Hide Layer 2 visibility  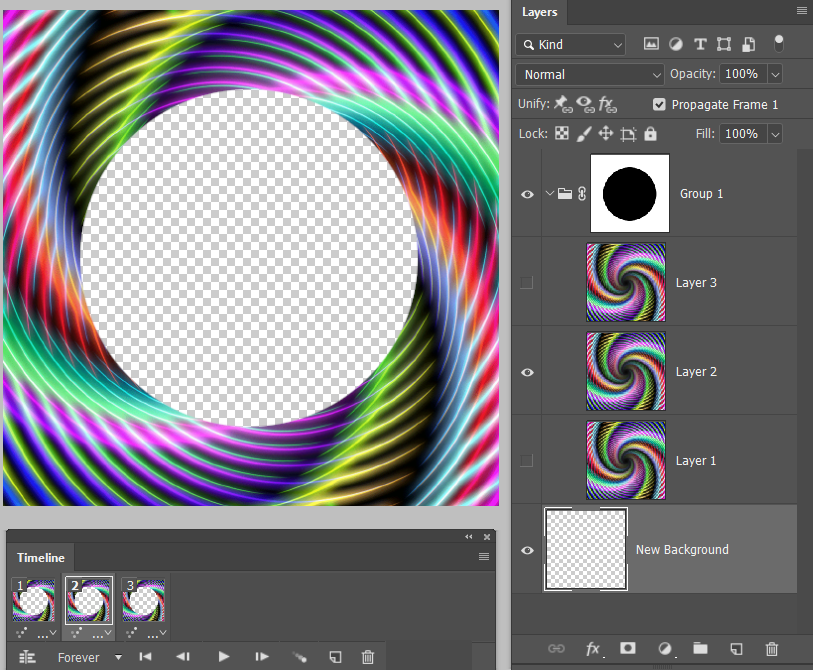point(527,372)
